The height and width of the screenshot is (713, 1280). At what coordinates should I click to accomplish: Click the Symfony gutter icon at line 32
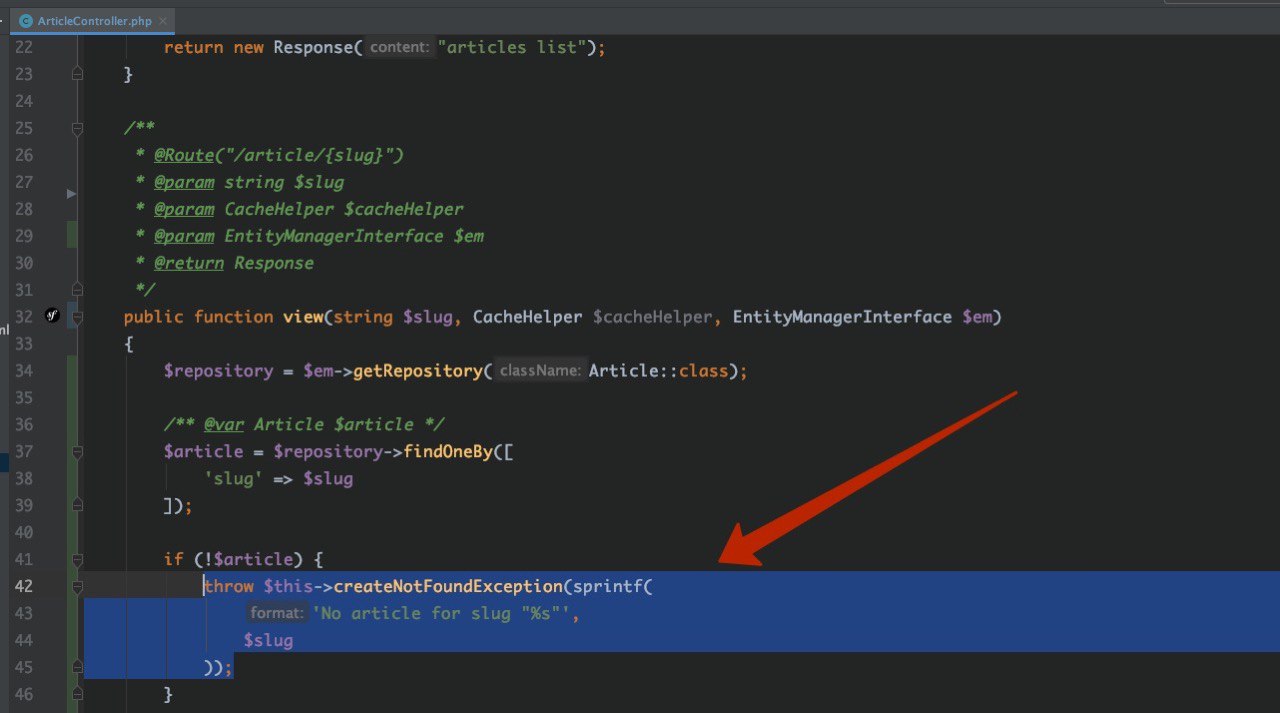point(53,316)
